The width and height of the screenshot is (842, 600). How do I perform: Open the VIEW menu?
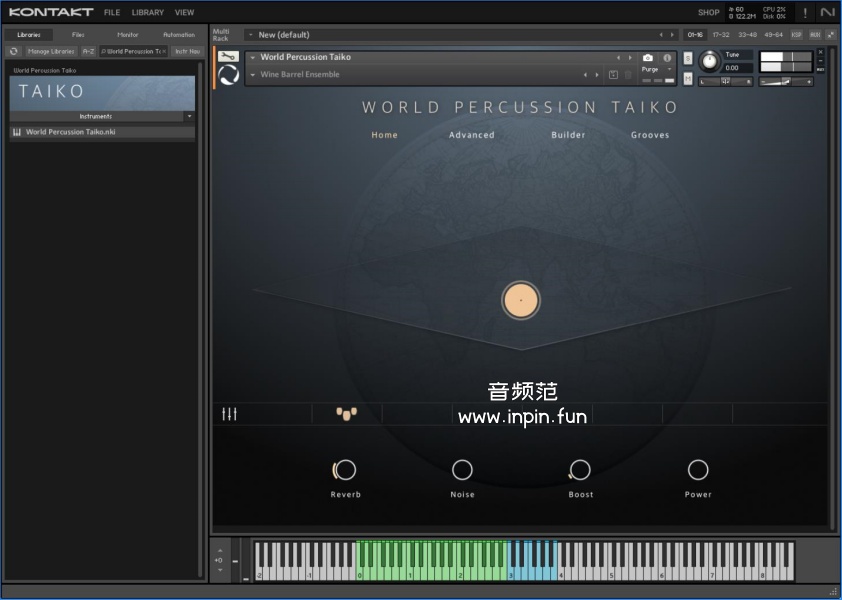click(x=184, y=12)
